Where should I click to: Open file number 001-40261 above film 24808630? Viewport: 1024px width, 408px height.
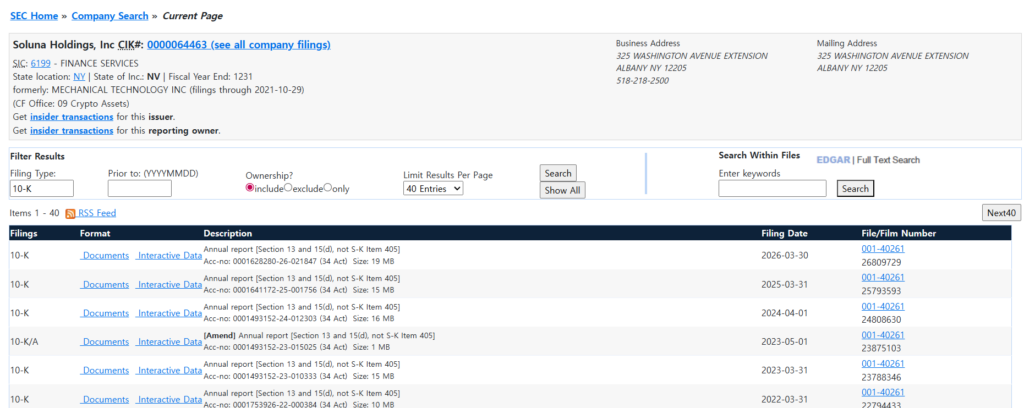click(x=883, y=306)
